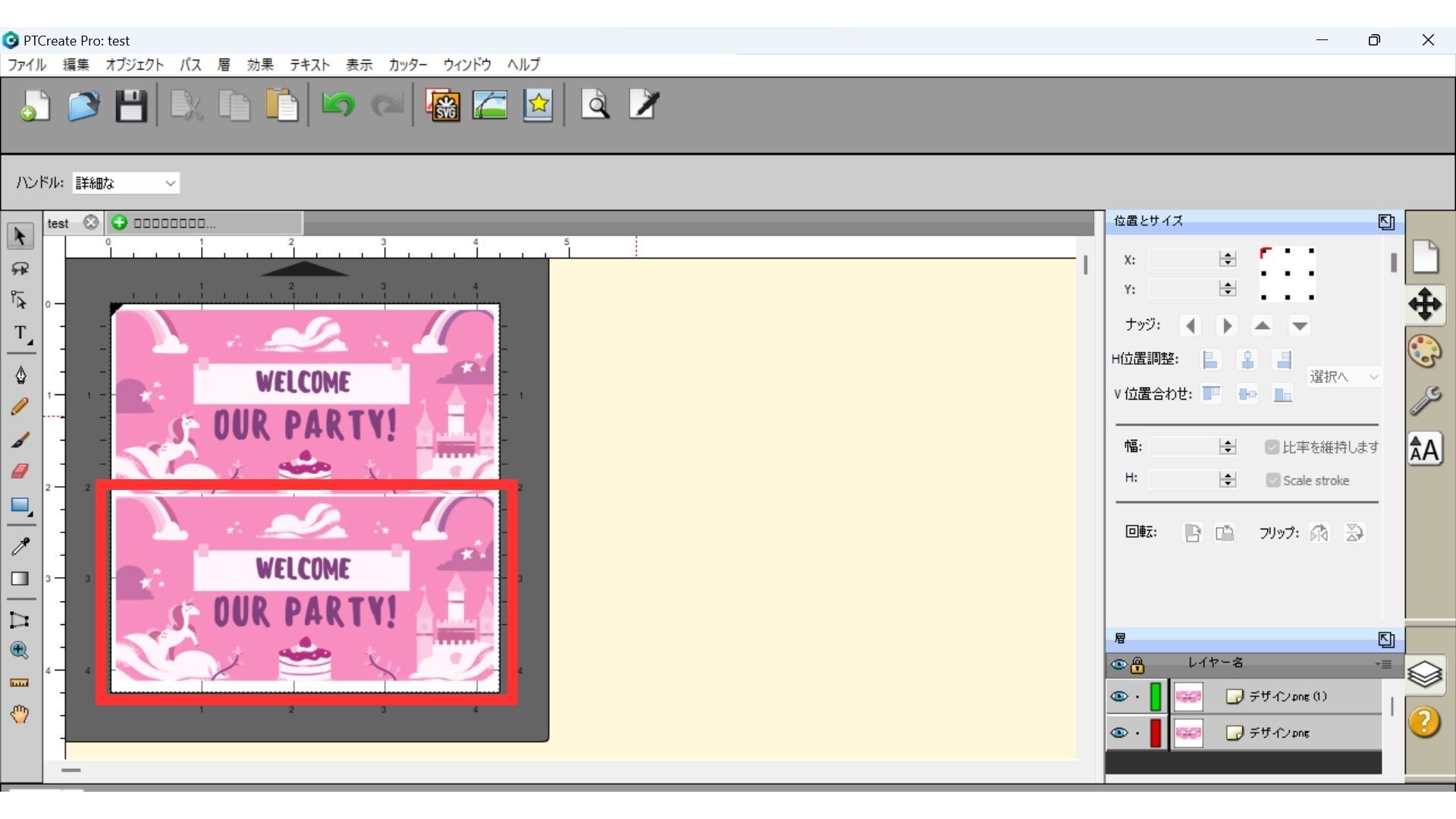This screenshot has height=819, width=1456.
Task: Save the project with floppy disk icon
Action: pos(131,105)
